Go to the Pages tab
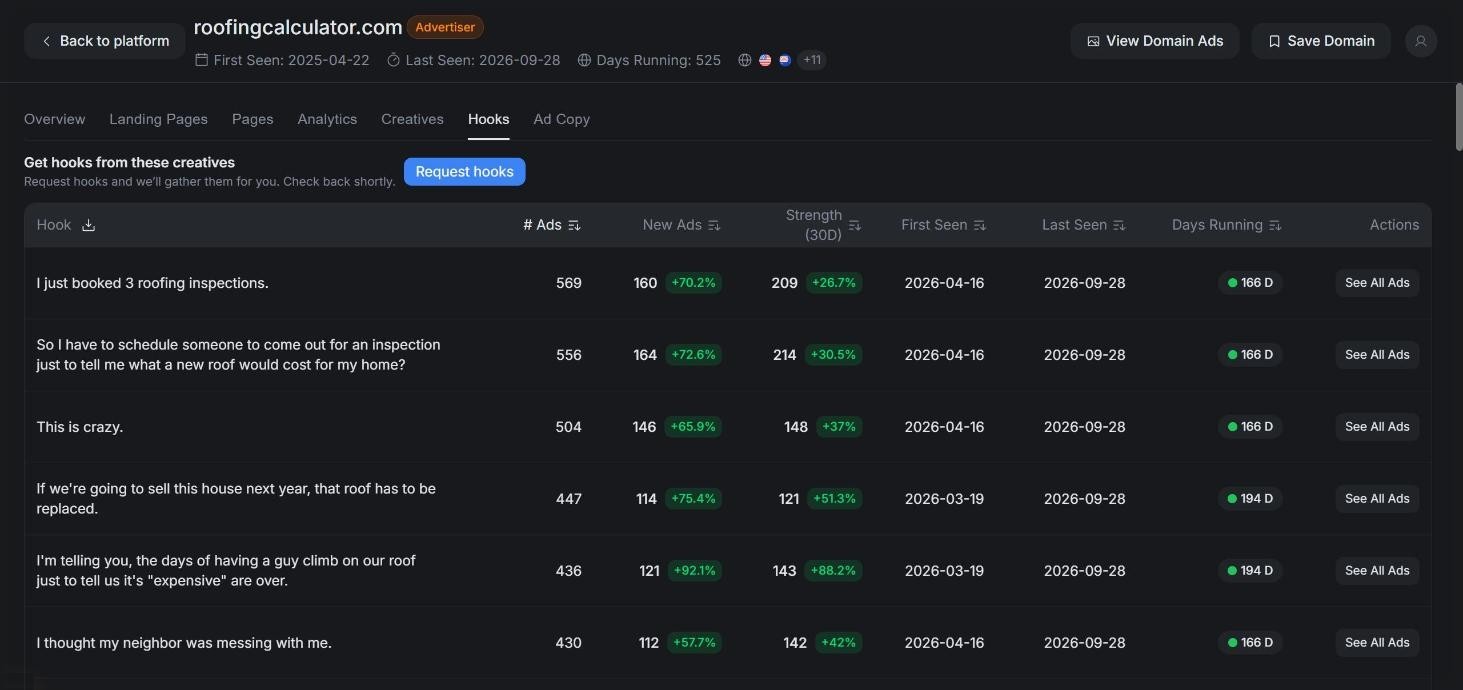Screen dimensions: 1463x690 point(253,119)
